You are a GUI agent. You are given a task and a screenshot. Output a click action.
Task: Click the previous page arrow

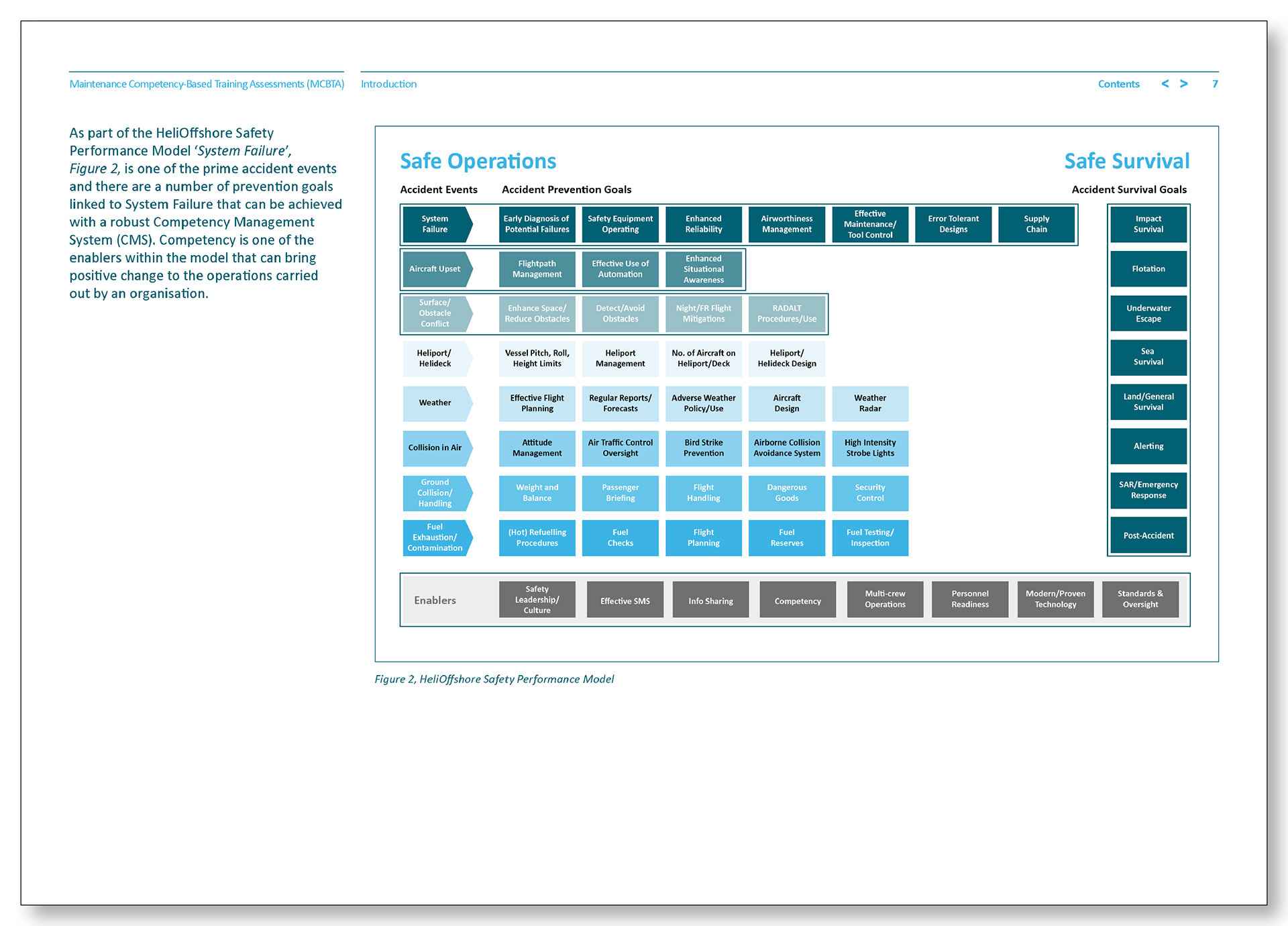(1165, 84)
